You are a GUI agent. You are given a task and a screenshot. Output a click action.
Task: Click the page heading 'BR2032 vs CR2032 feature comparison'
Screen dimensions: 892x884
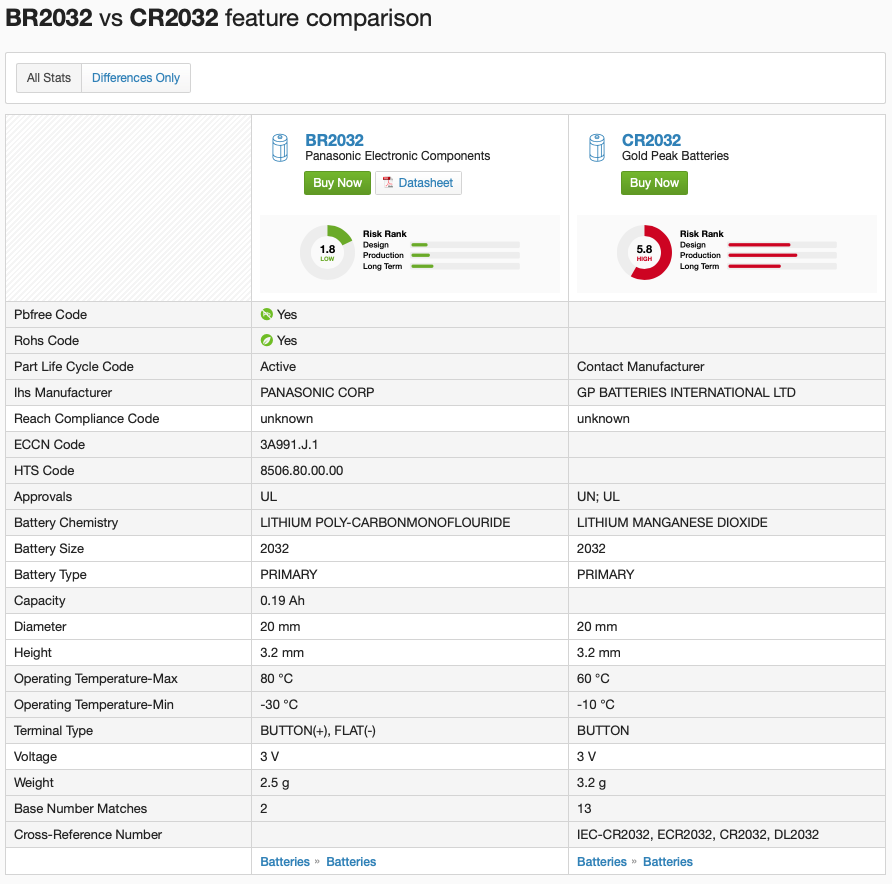point(218,18)
